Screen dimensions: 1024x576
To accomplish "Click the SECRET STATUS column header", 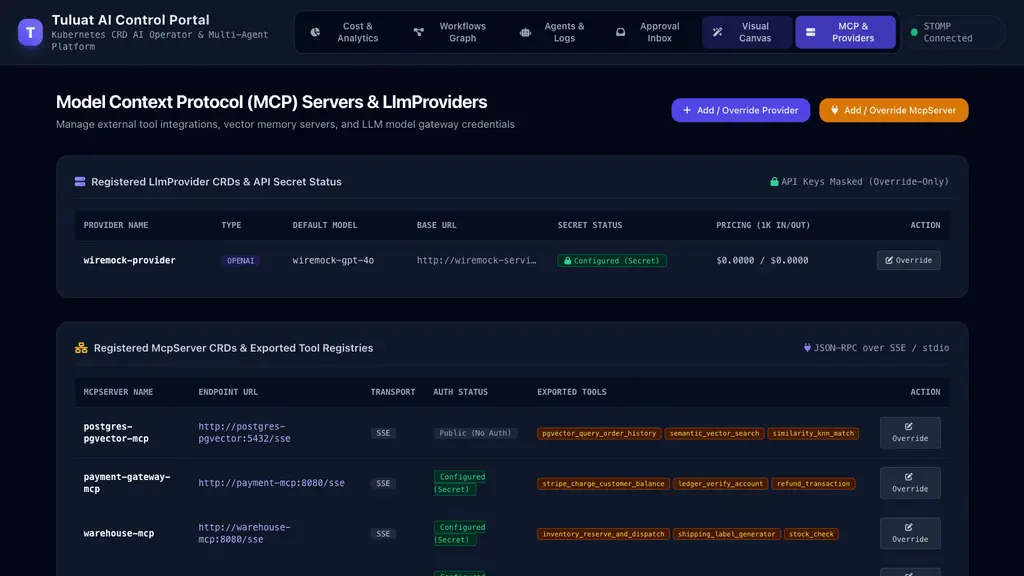I will pos(589,225).
